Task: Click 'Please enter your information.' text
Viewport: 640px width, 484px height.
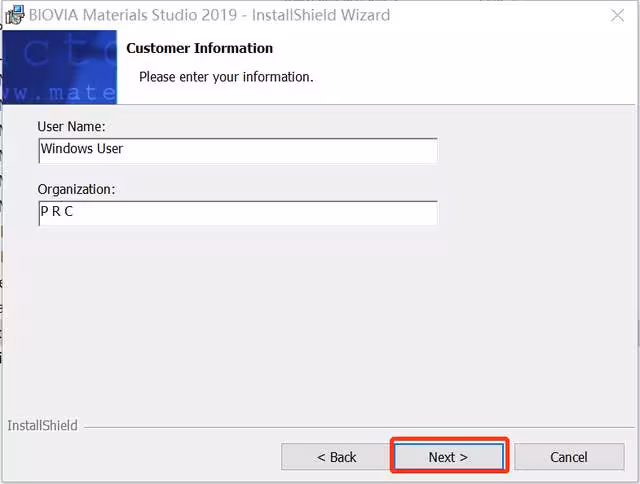Action: 226,77
